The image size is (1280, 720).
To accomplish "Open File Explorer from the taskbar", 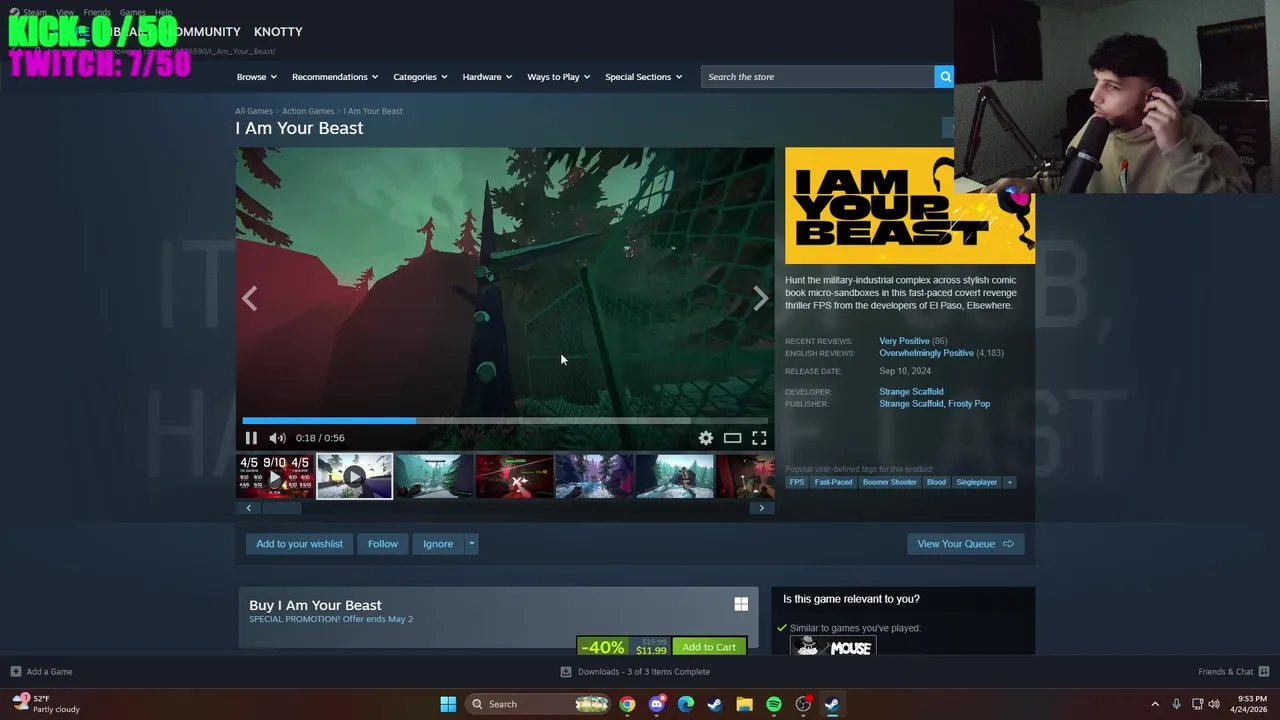I will pyautogui.click(x=744, y=704).
